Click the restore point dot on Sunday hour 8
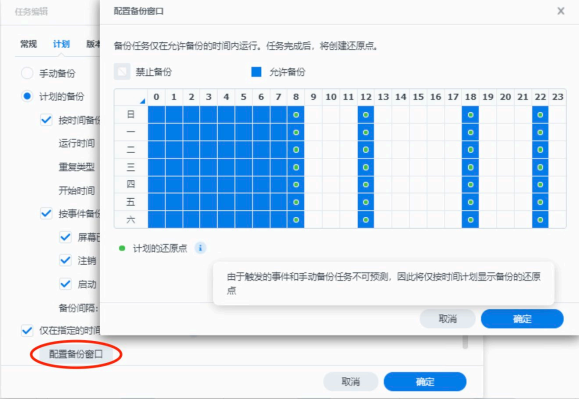This screenshot has width=581, height=399. [x=296, y=115]
